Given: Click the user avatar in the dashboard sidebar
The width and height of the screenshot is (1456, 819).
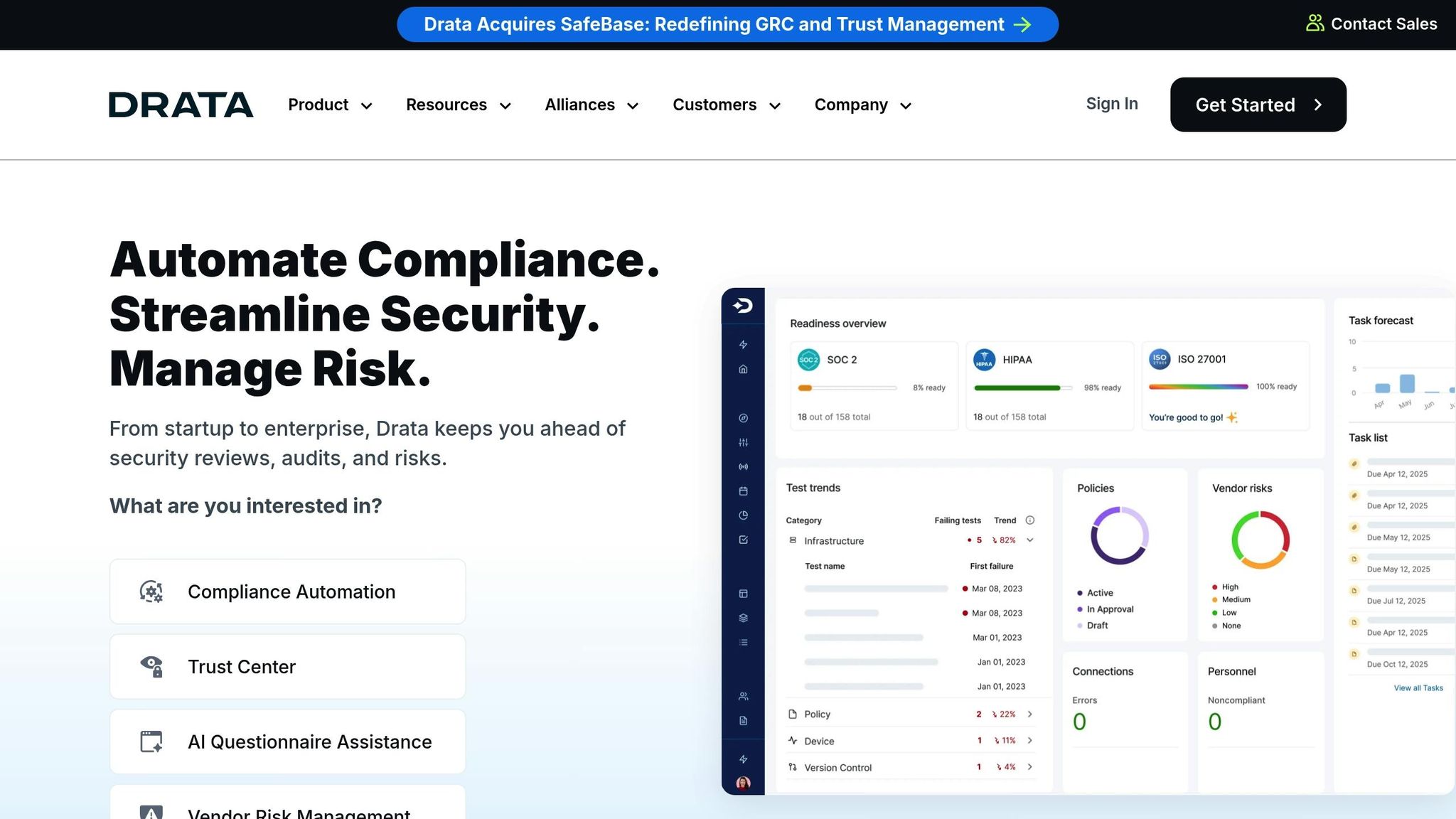Looking at the screenshot, I should tap(743, 783).
